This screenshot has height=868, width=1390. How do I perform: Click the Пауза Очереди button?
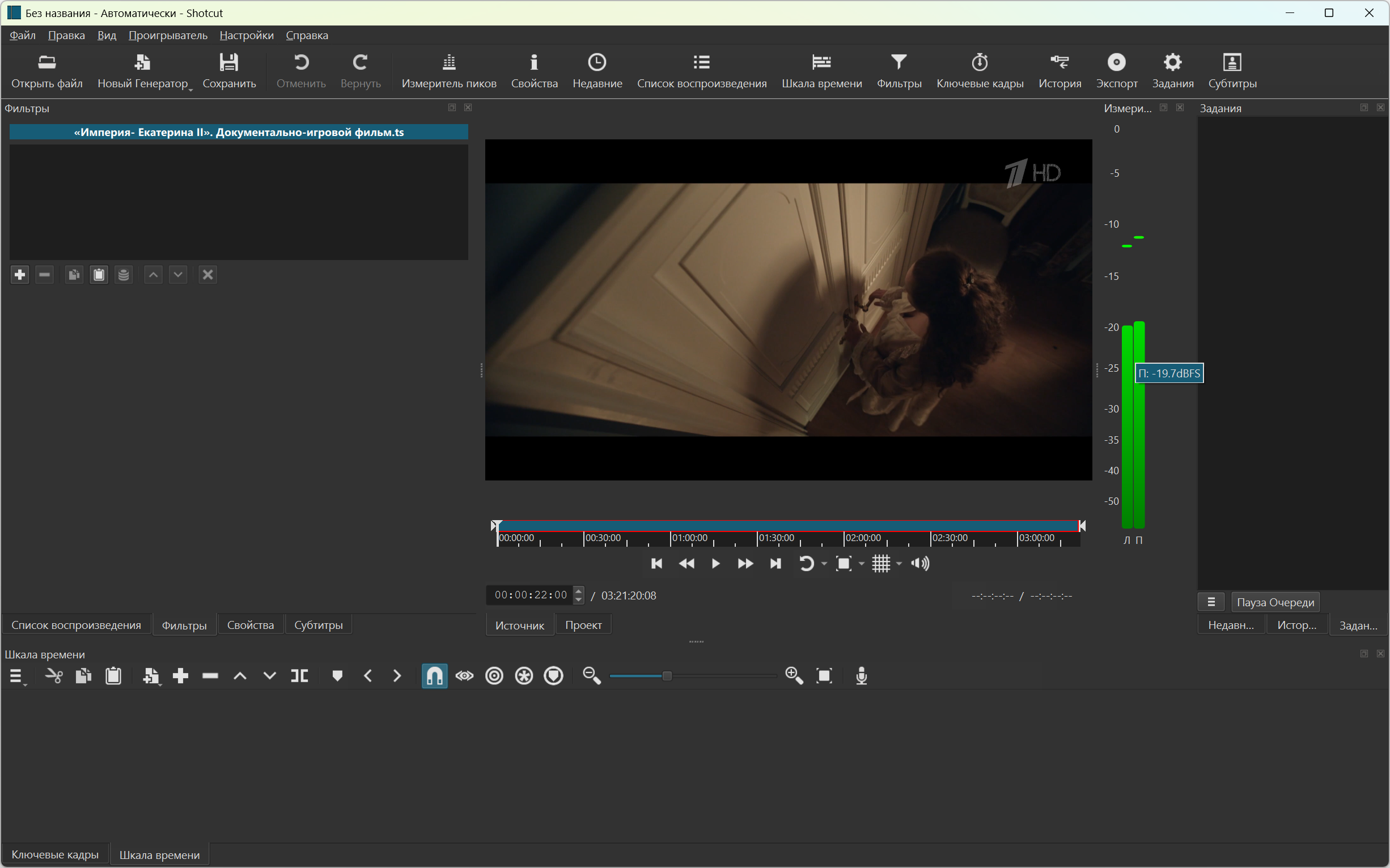[1275, 602]
